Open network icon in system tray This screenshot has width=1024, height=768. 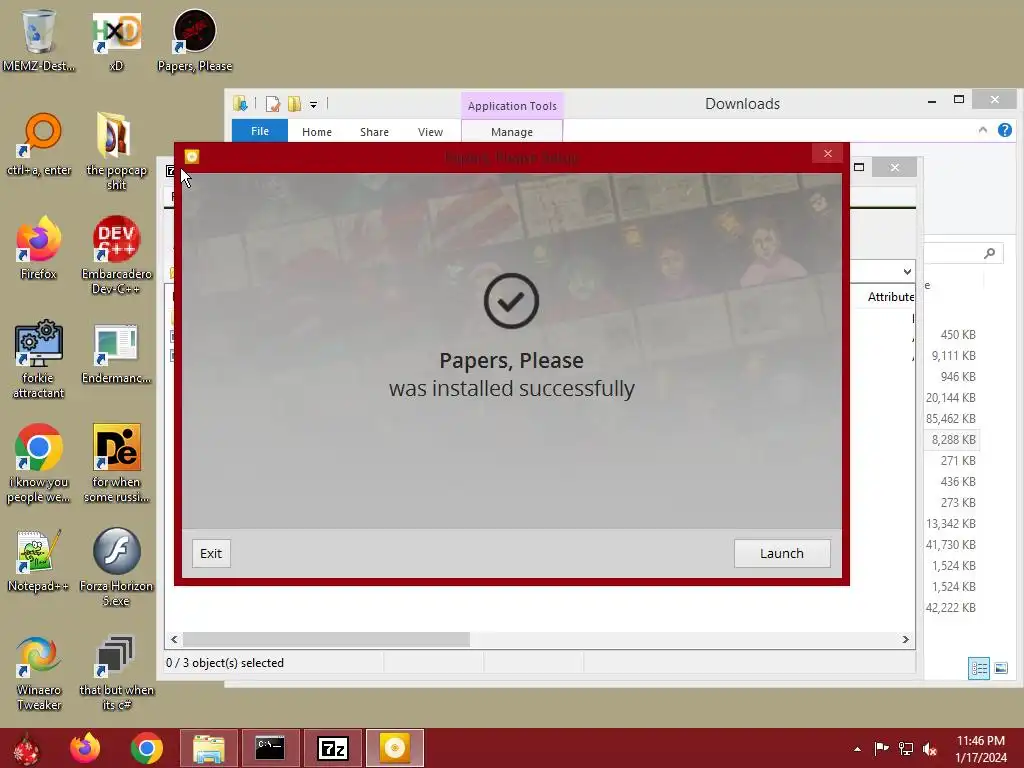pos(905,749)
